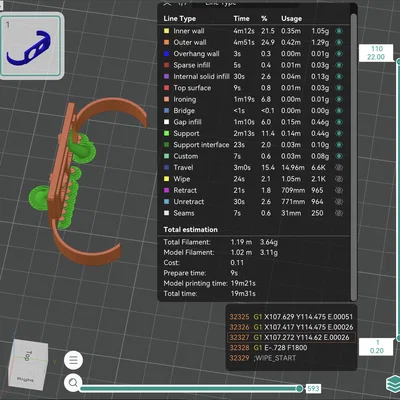
Task: Click the red Top surface color swatch
Action: (166, 88)
